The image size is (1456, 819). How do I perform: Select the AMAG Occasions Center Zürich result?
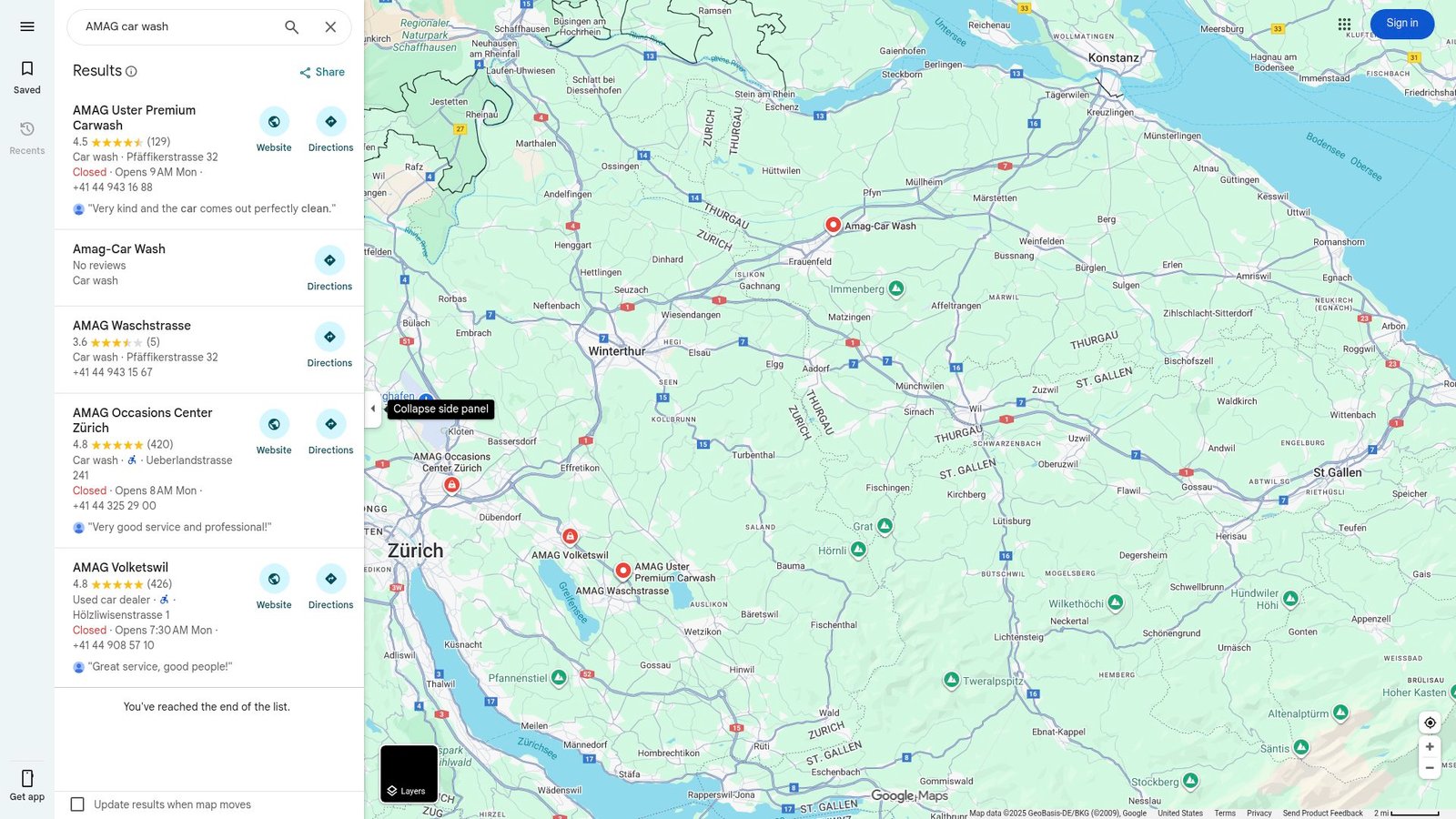pos(142,420)
